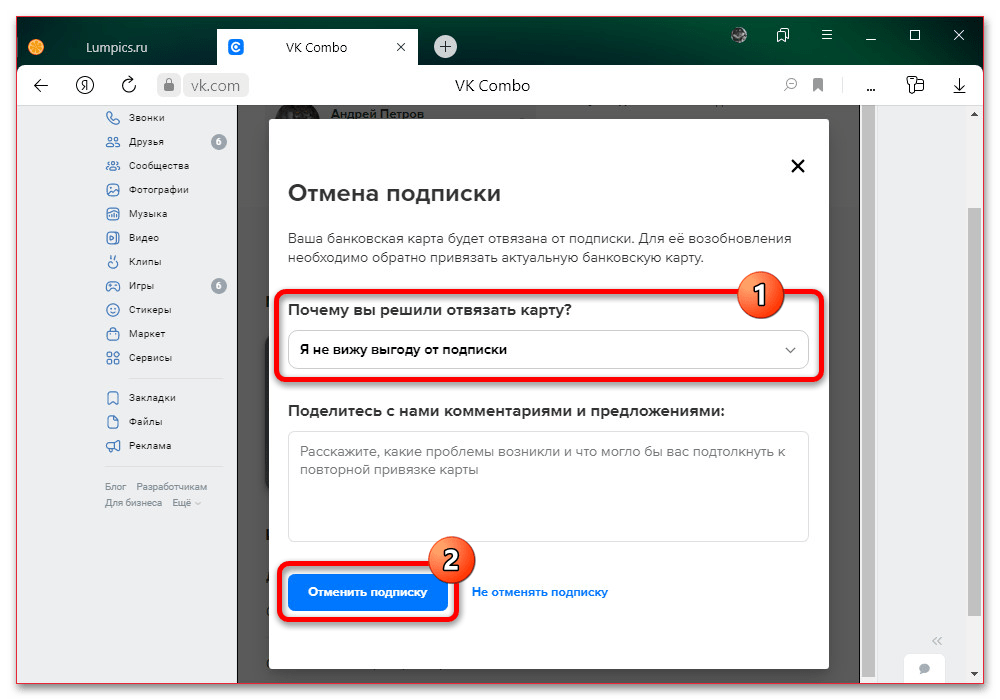Open the Файлы document icon
This screenshot has height=700, width=1000.
(113, 422)
